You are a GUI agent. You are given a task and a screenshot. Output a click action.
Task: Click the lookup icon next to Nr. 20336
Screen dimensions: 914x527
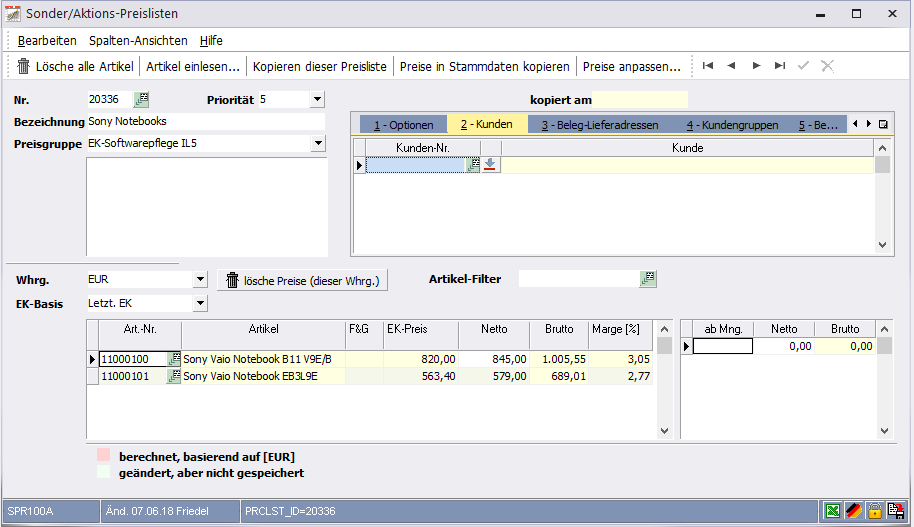[141, 99]
